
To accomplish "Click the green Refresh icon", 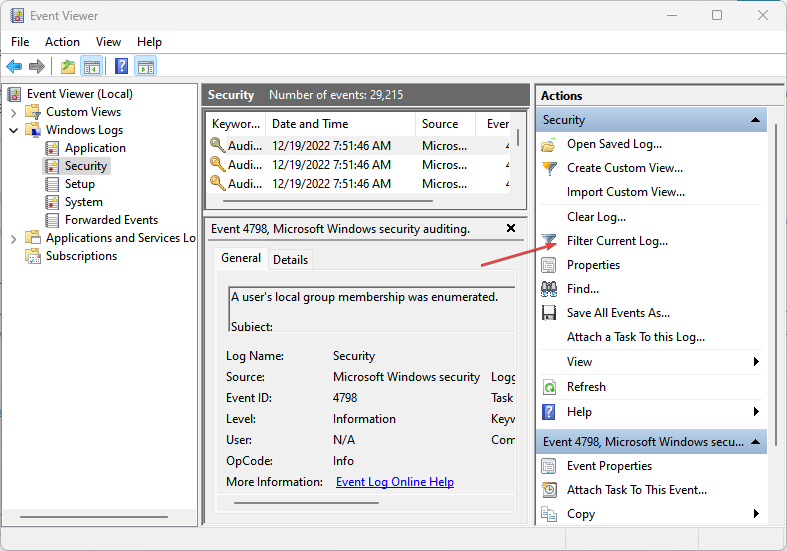I will coord(549,387).
